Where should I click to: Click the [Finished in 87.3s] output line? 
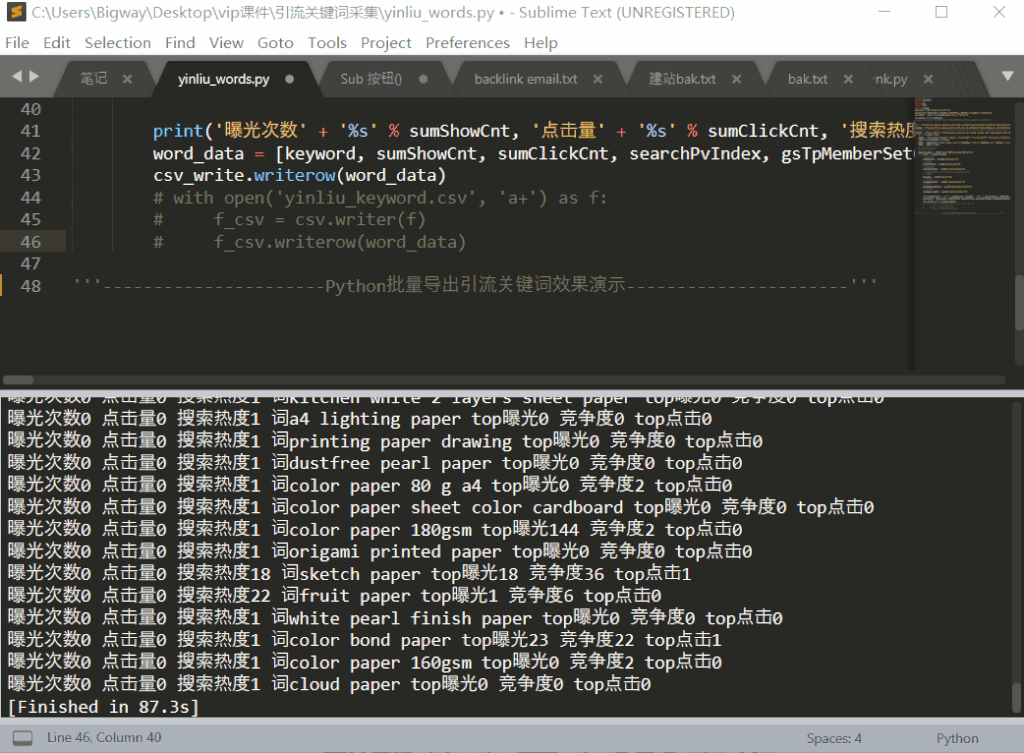pos(103,707)
